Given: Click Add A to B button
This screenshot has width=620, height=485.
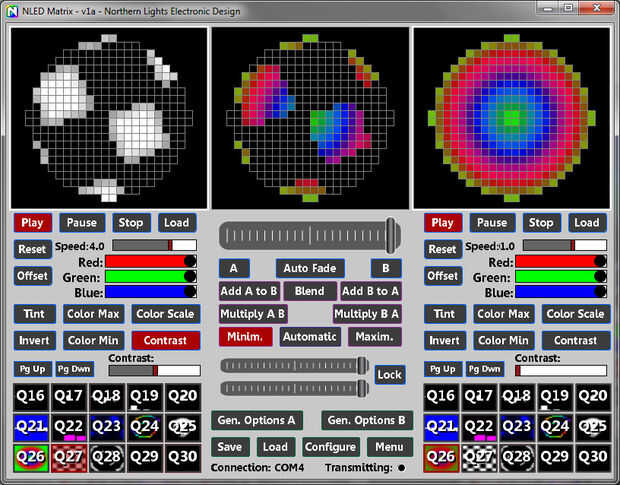Looking at the screenshot, I should coord(250,291).
